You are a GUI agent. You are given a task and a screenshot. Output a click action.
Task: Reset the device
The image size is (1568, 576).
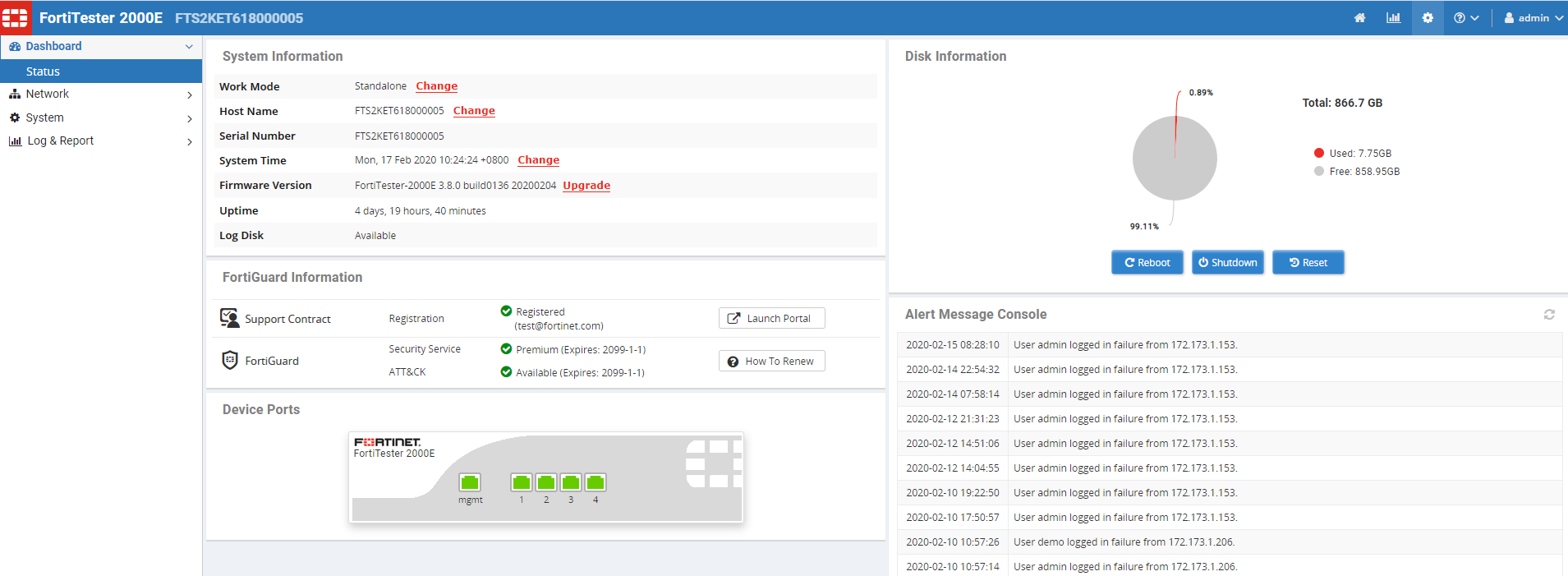[1308, 263]
